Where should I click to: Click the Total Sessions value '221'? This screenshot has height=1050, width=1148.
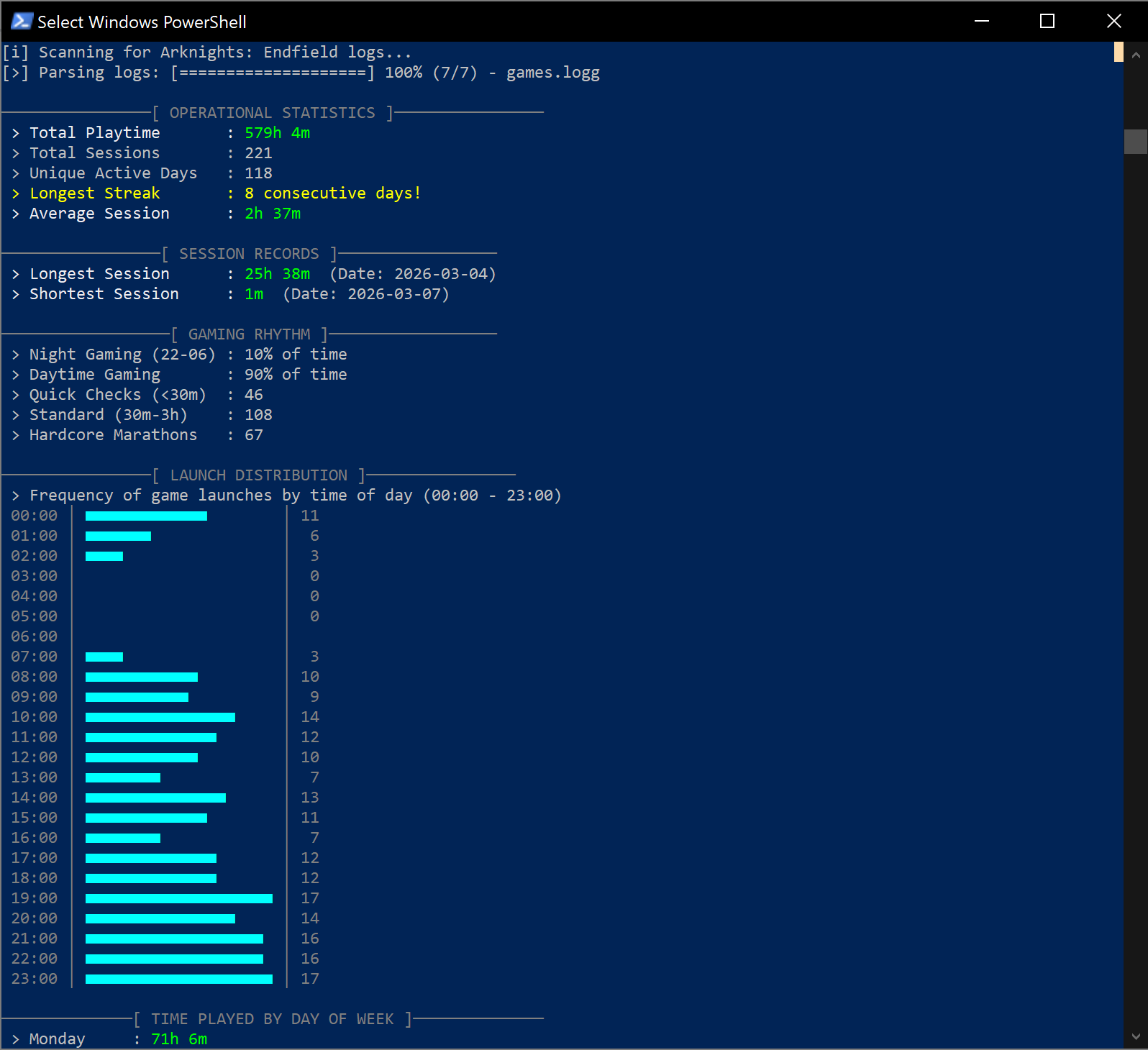coord(258,153)
